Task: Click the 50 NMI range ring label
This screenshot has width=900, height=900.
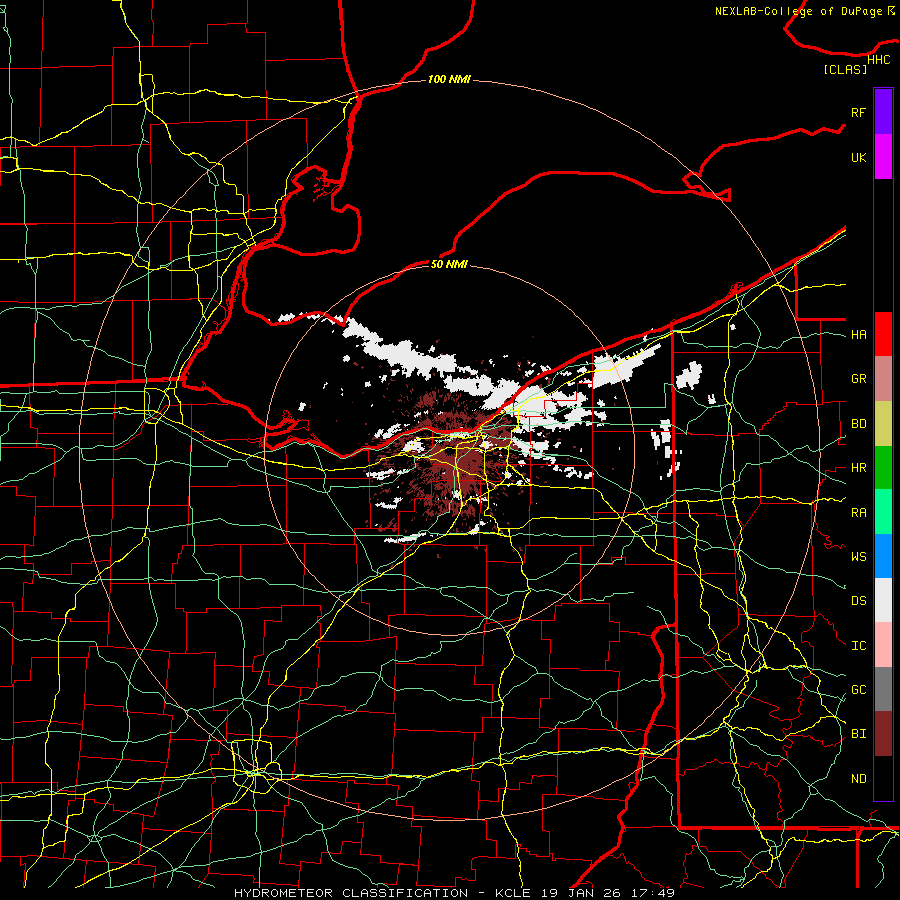Action: tap(449, 264)
